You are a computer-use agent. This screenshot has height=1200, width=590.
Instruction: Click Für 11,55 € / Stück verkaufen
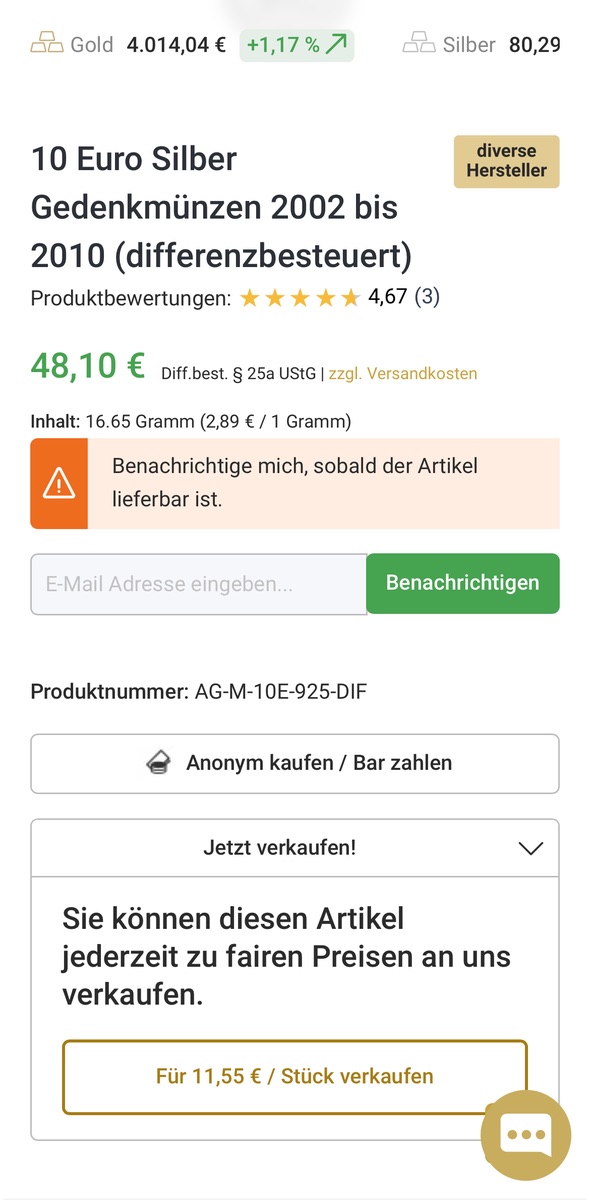[x=295, y=1077]
